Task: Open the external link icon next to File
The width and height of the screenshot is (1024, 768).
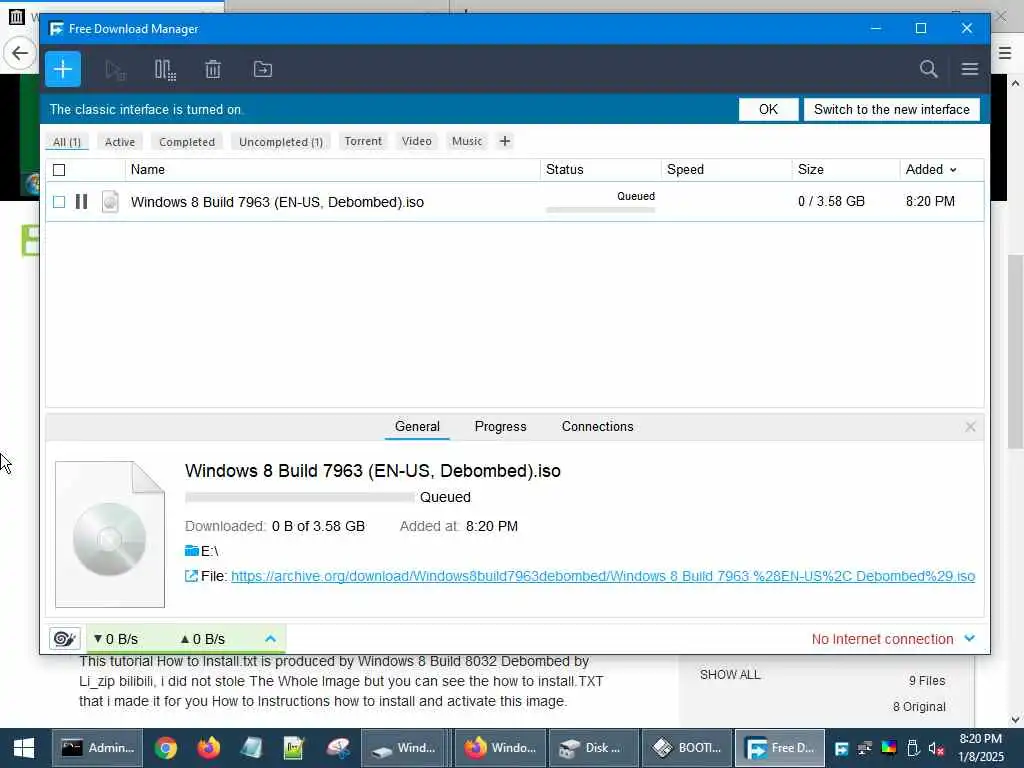Action: click(x=191, y=576)
